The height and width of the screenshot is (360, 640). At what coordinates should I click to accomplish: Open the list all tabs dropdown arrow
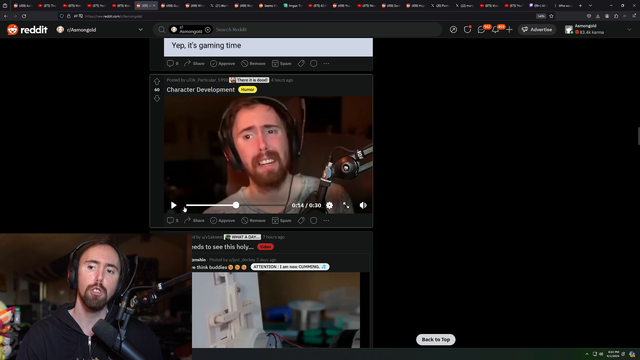coord(590,5)
